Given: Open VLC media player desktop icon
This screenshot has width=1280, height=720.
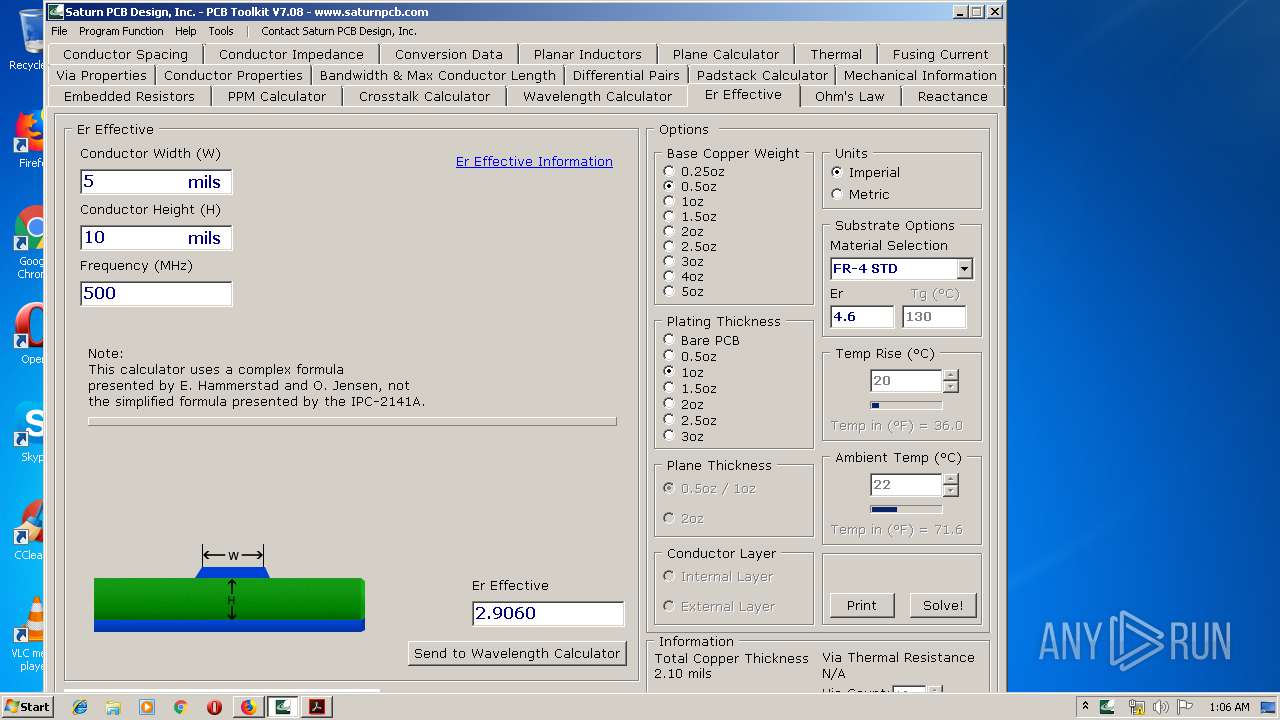Looking at the screenshot, I should point(30,633).
